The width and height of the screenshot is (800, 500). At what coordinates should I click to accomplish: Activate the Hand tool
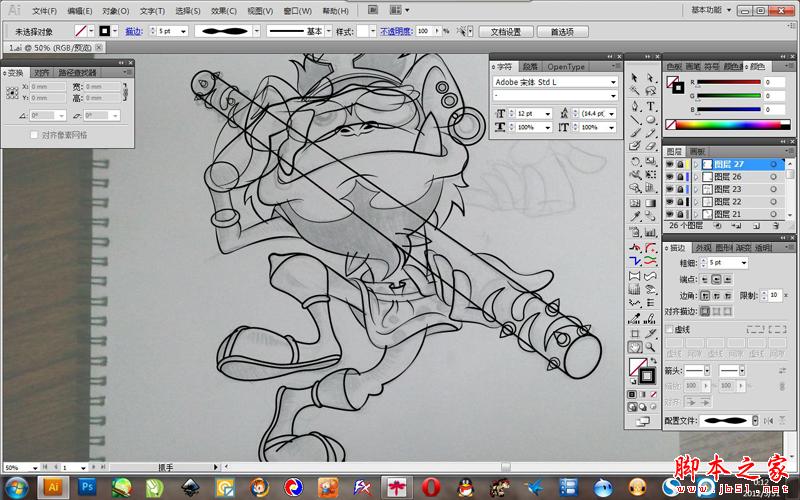635,347
